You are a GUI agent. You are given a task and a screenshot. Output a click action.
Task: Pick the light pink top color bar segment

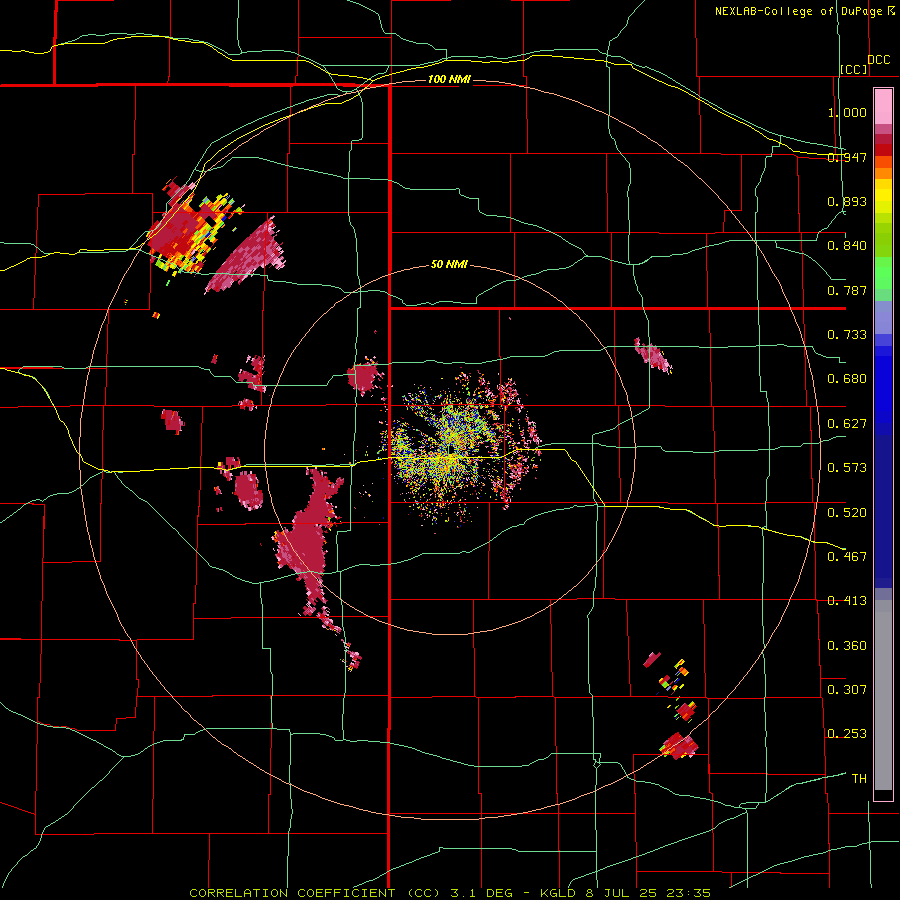point(883,107)
